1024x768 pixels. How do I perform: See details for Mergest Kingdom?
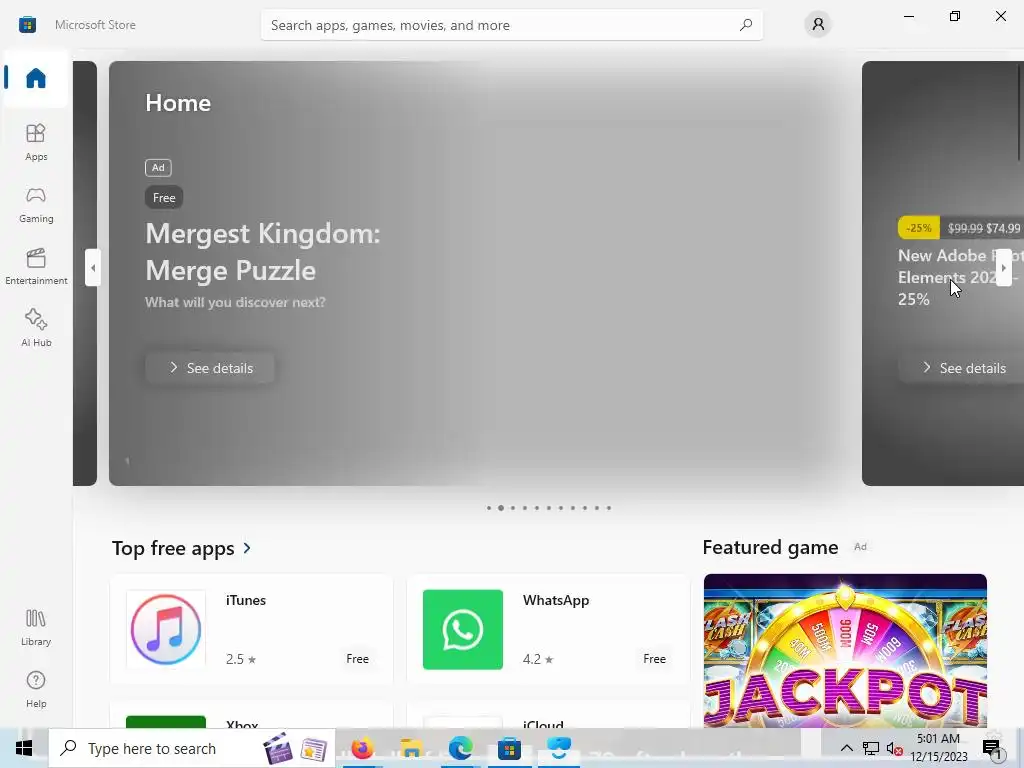[210, 368]
